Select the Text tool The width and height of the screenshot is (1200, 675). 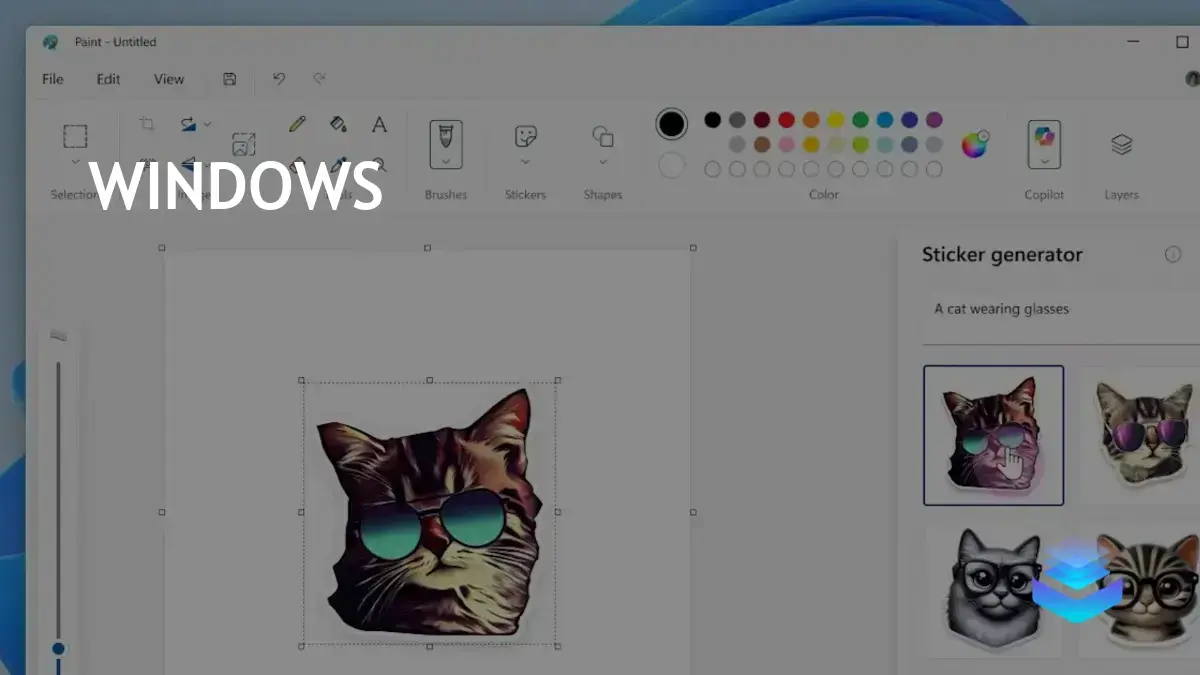[380, 124]
